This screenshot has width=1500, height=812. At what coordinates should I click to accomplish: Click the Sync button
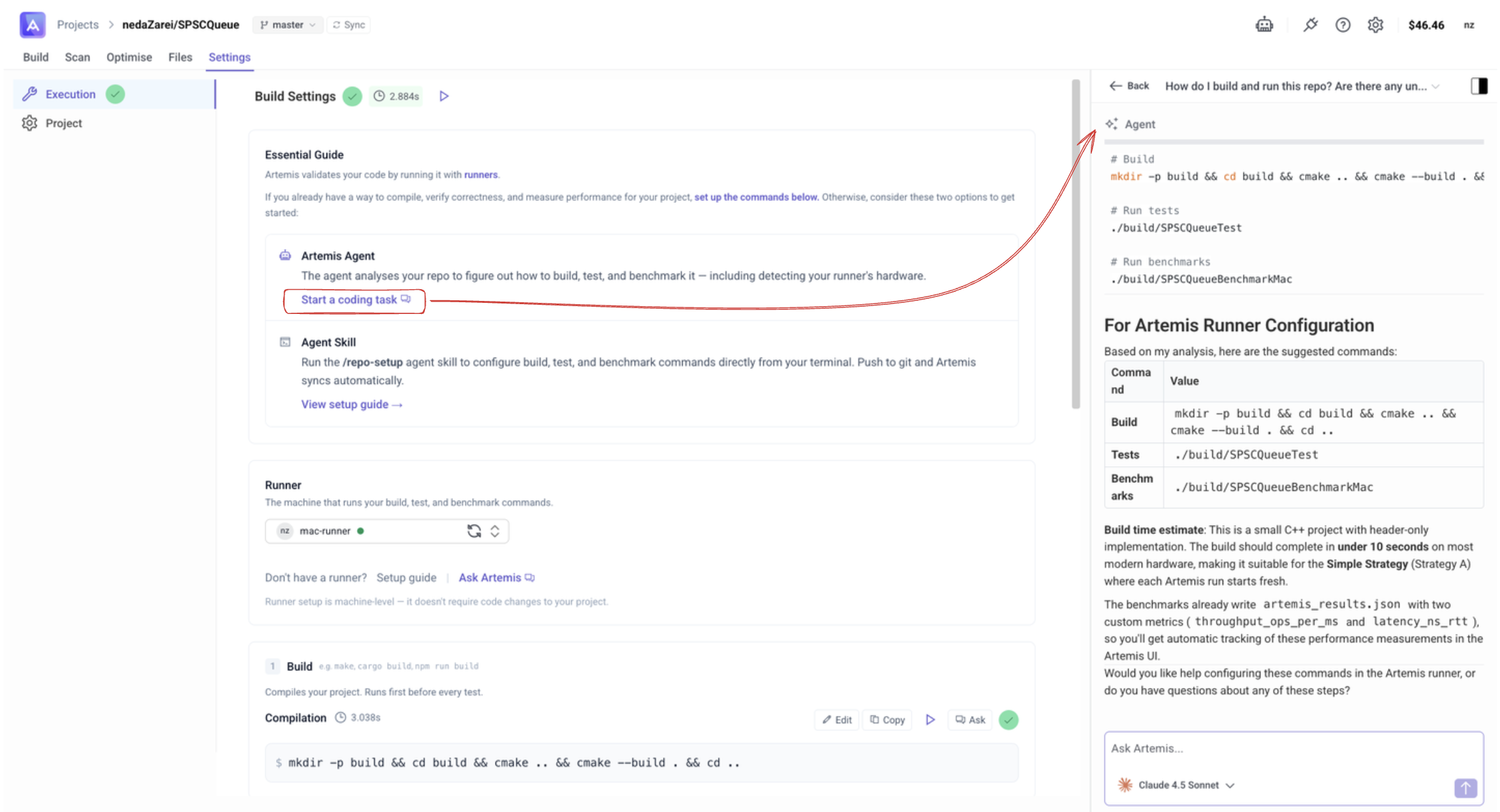point(349,25)
